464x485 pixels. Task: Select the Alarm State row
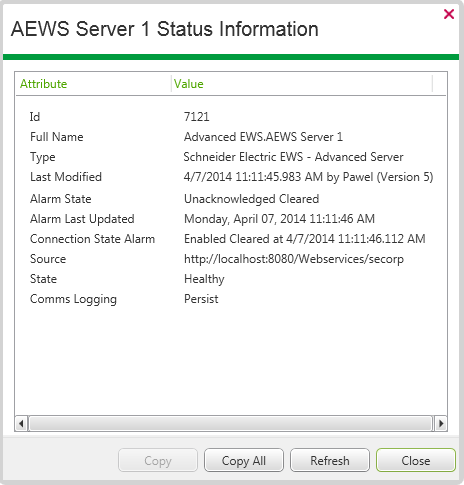[x=231, y=199]
